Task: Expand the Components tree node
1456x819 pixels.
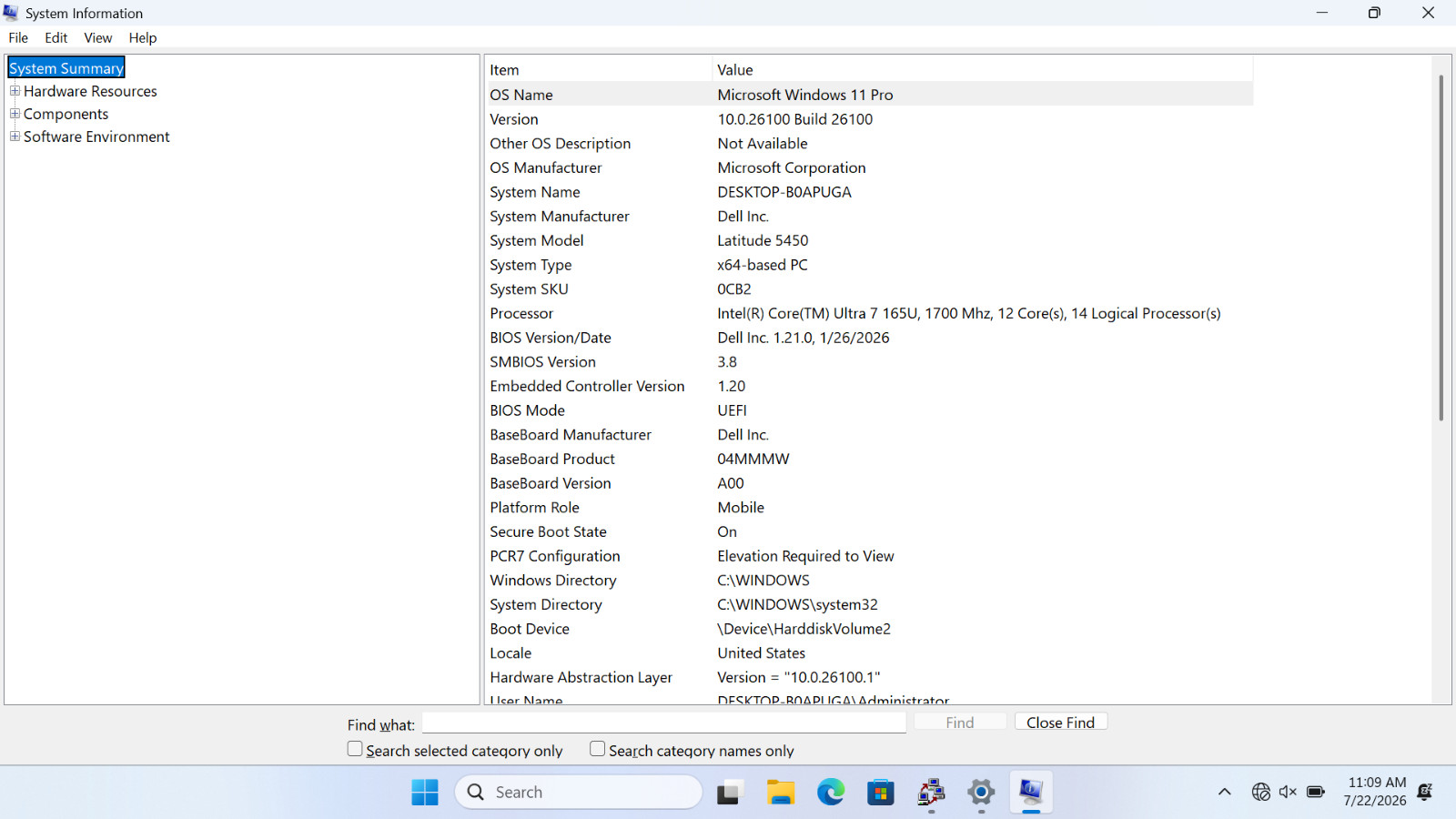Action: click(15, 114)
